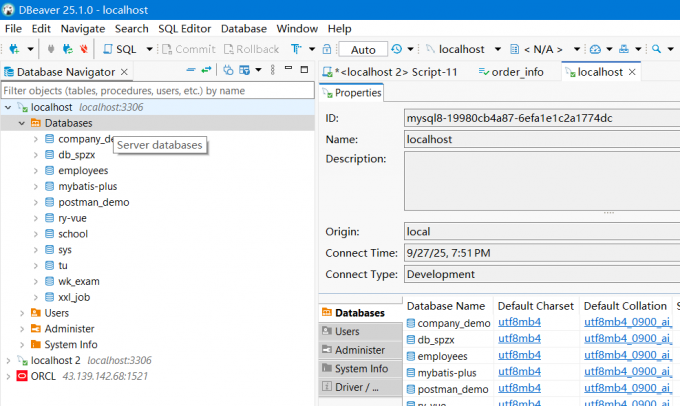Click the navigator filter objects field

pos(150,90)
